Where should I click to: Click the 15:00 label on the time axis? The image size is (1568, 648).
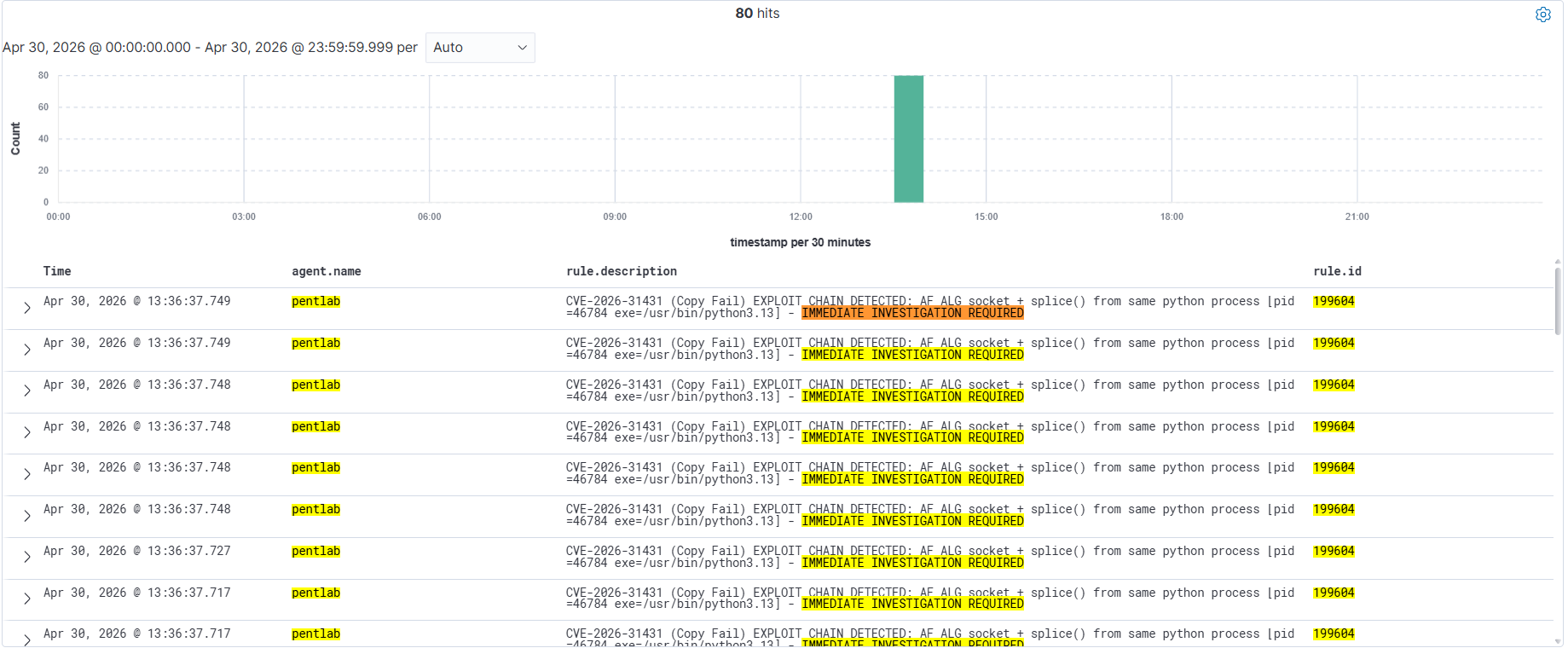[987, 217]
